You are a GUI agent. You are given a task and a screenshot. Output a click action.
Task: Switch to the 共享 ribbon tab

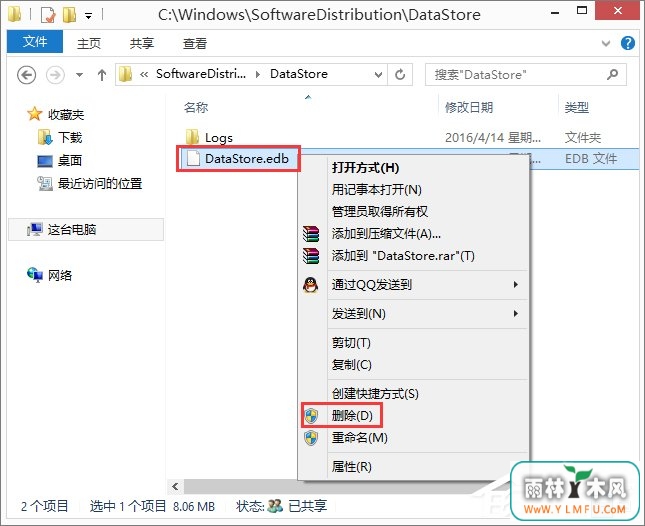(142, 43)
